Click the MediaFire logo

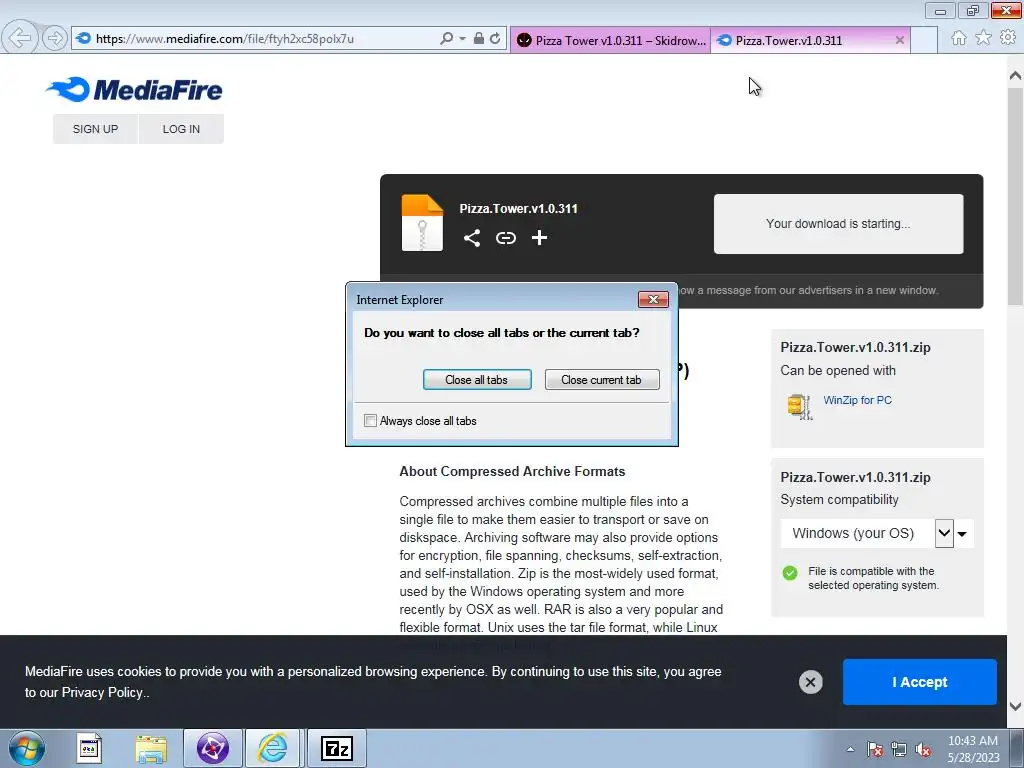point(135,90)
